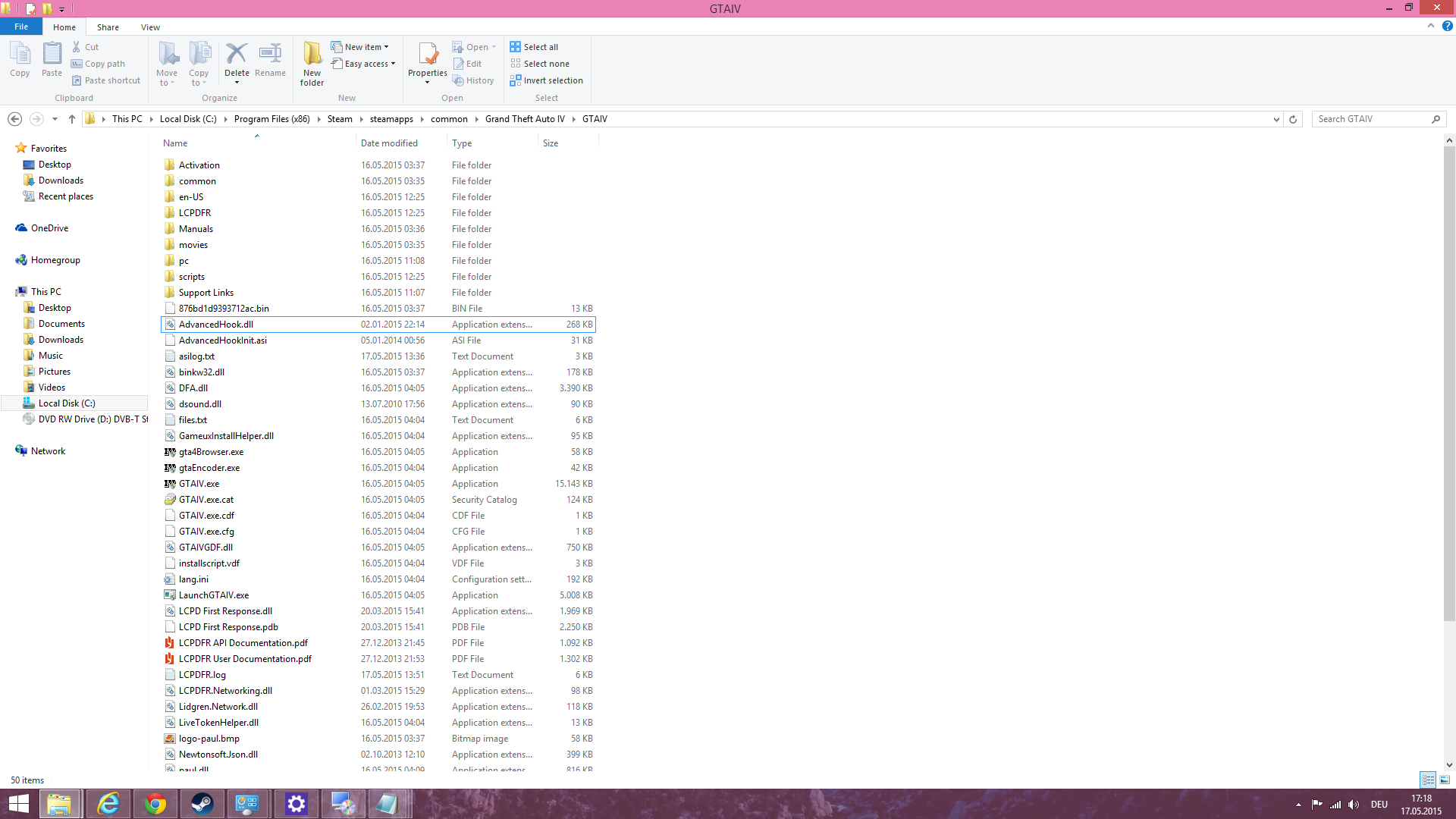
Task: Click the vertical scrollbar down arrow
Action: point(1449,765)
